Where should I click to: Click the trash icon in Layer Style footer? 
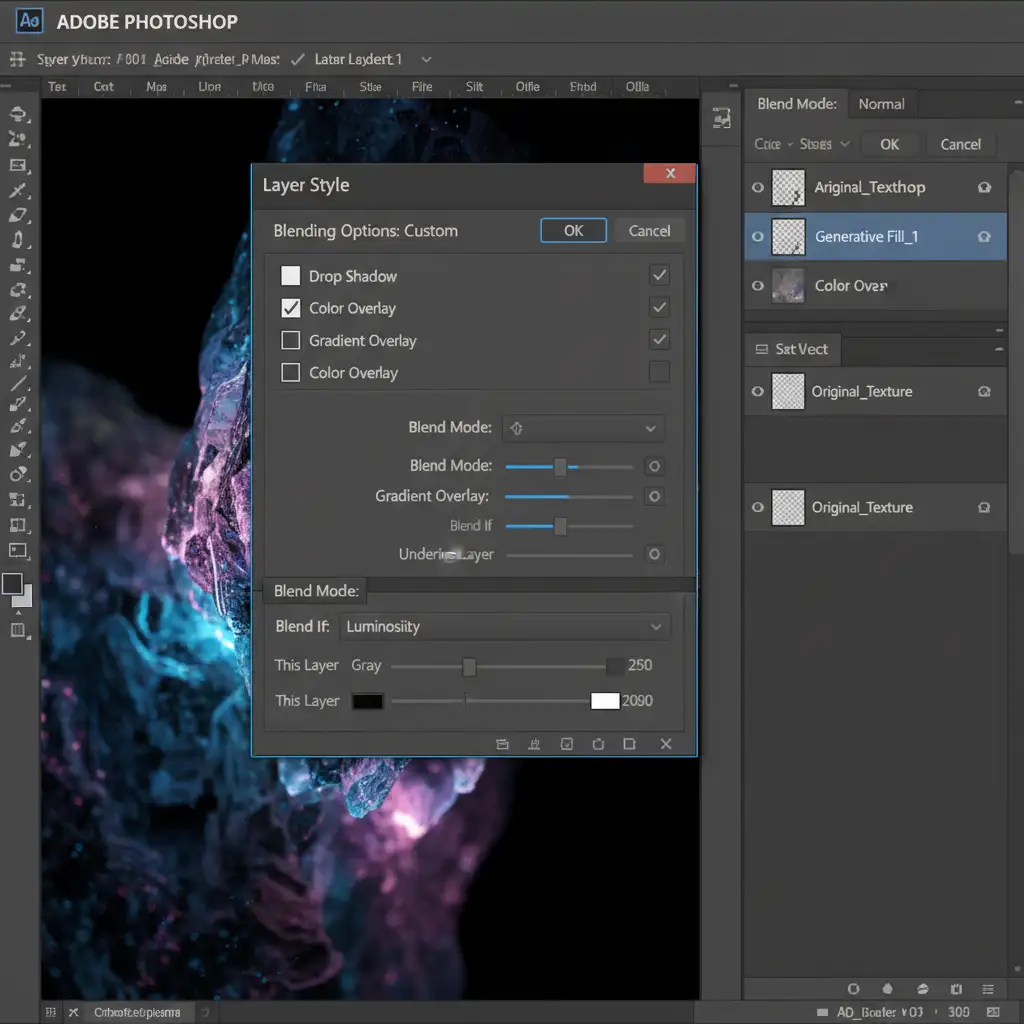(598, 744)
